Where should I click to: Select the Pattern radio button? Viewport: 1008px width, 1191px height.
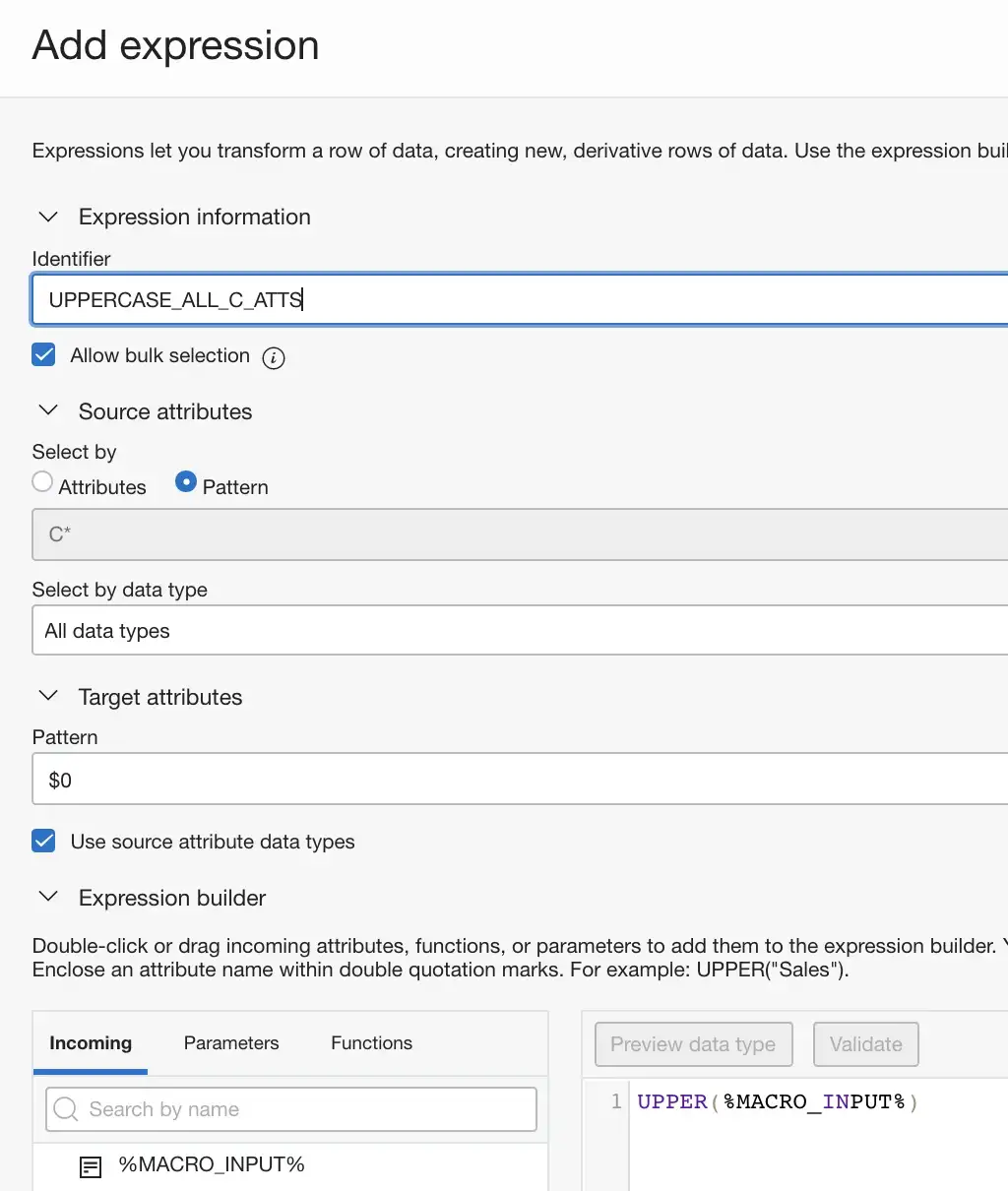186,482
